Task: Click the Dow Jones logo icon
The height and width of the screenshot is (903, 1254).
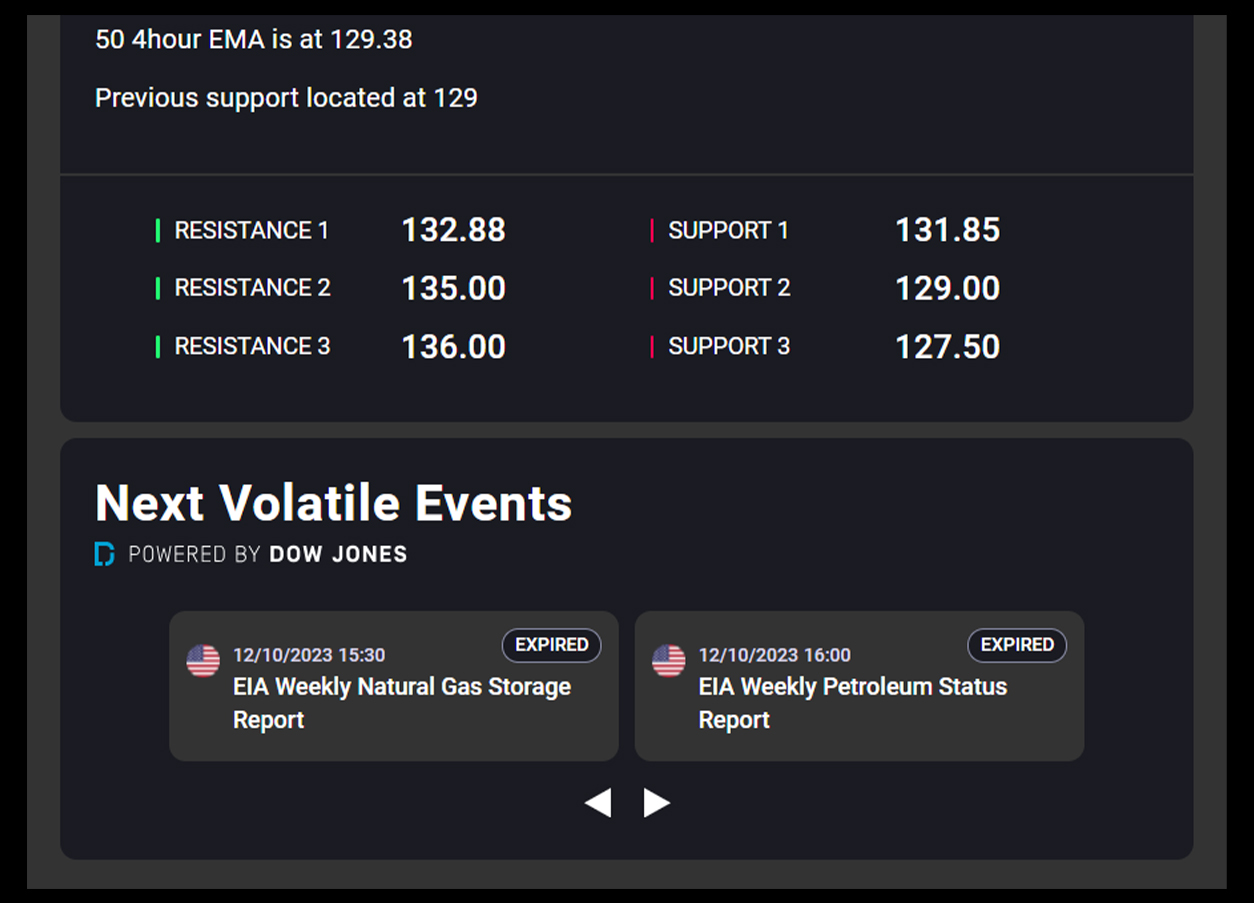Action: [x=104, y=554]
